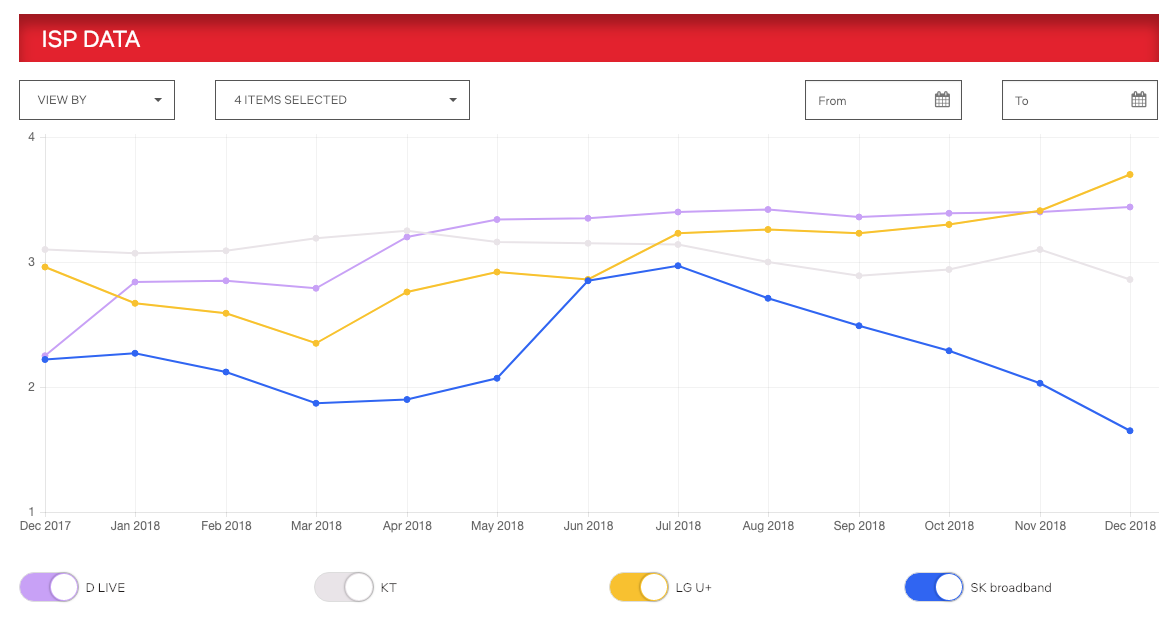Click D LIVE May 2018 data point
Viewport: 1172px width, 625px height.
pos(497,219)
